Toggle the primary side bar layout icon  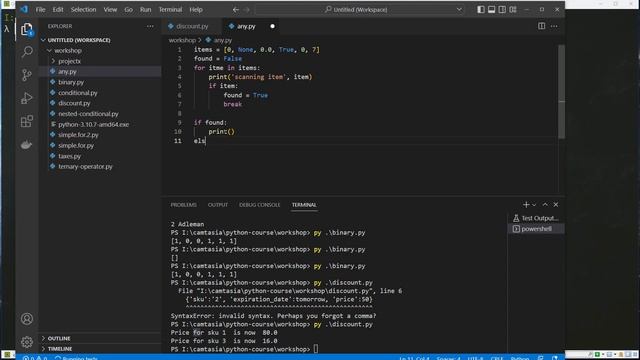coord(481,9)
